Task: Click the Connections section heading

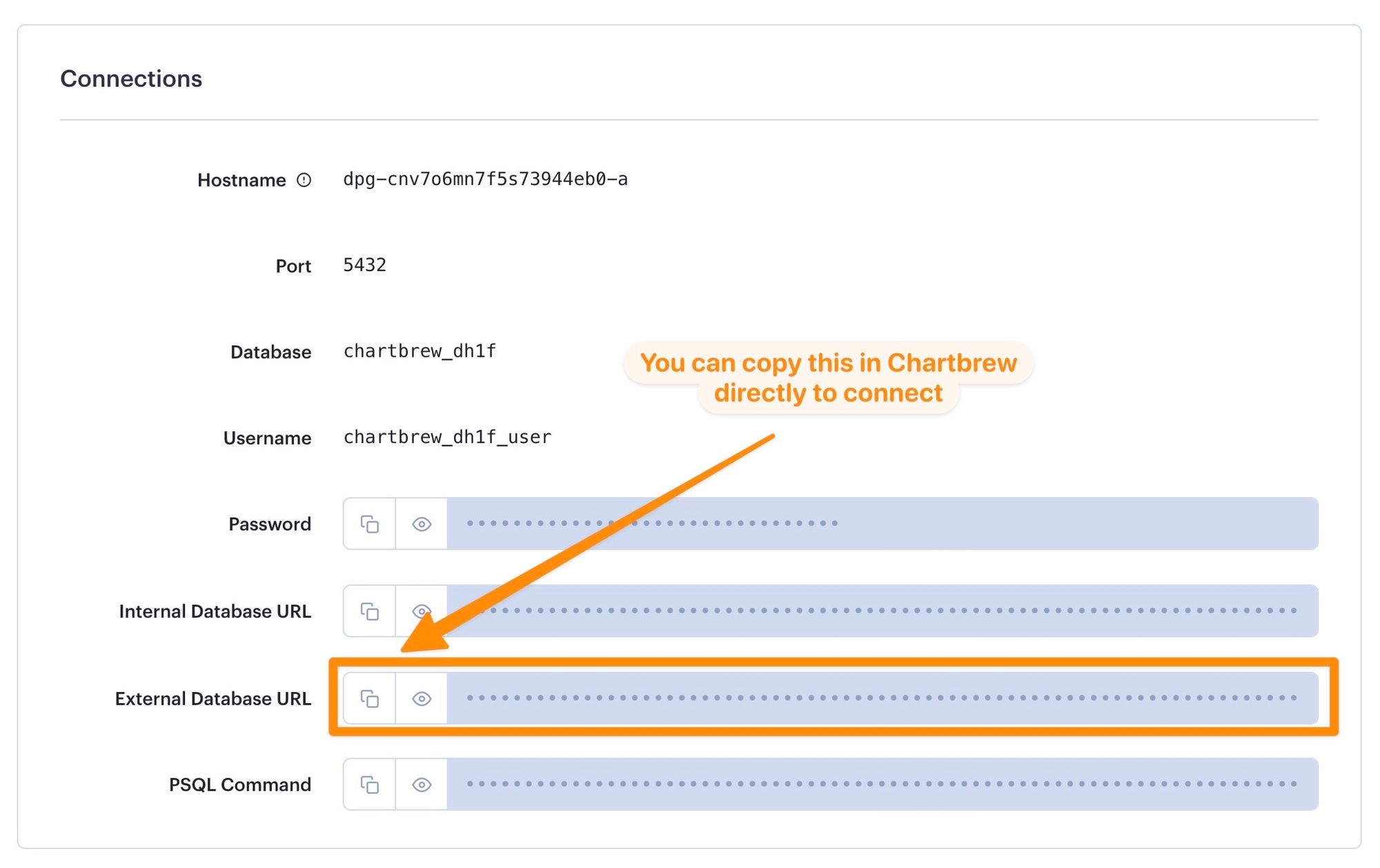Action: tap(131, 79)
